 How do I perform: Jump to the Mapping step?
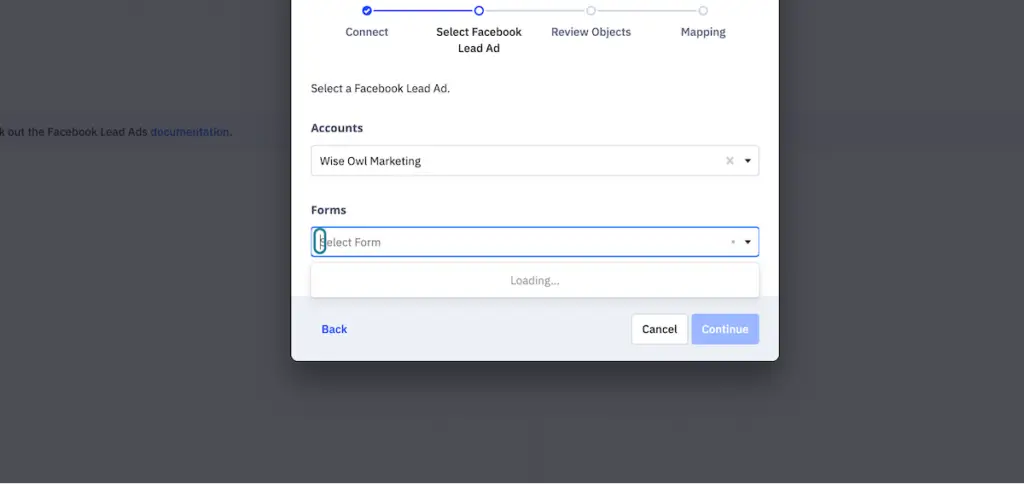point(703,32)
